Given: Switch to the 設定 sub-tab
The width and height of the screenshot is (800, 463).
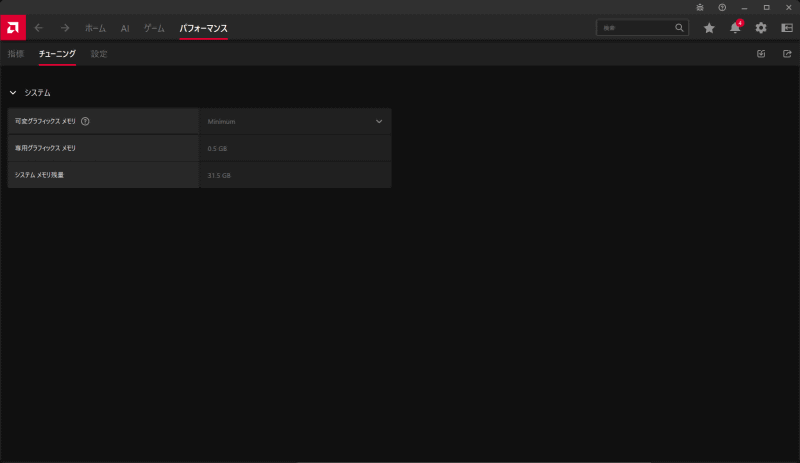Looking at the screenshot, I should pos(99,54).
